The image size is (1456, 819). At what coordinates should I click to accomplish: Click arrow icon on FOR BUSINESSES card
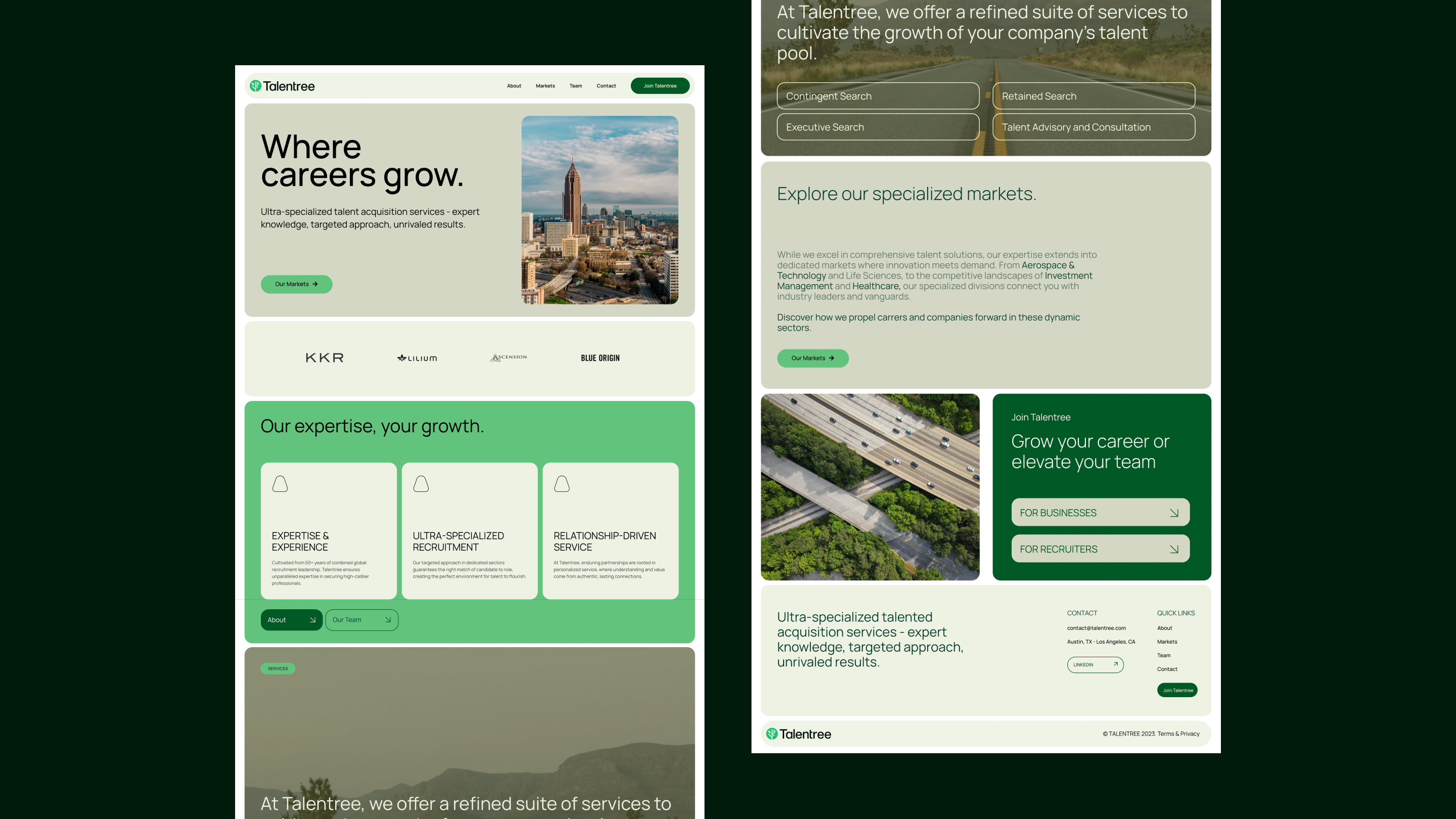(1174, 513)
